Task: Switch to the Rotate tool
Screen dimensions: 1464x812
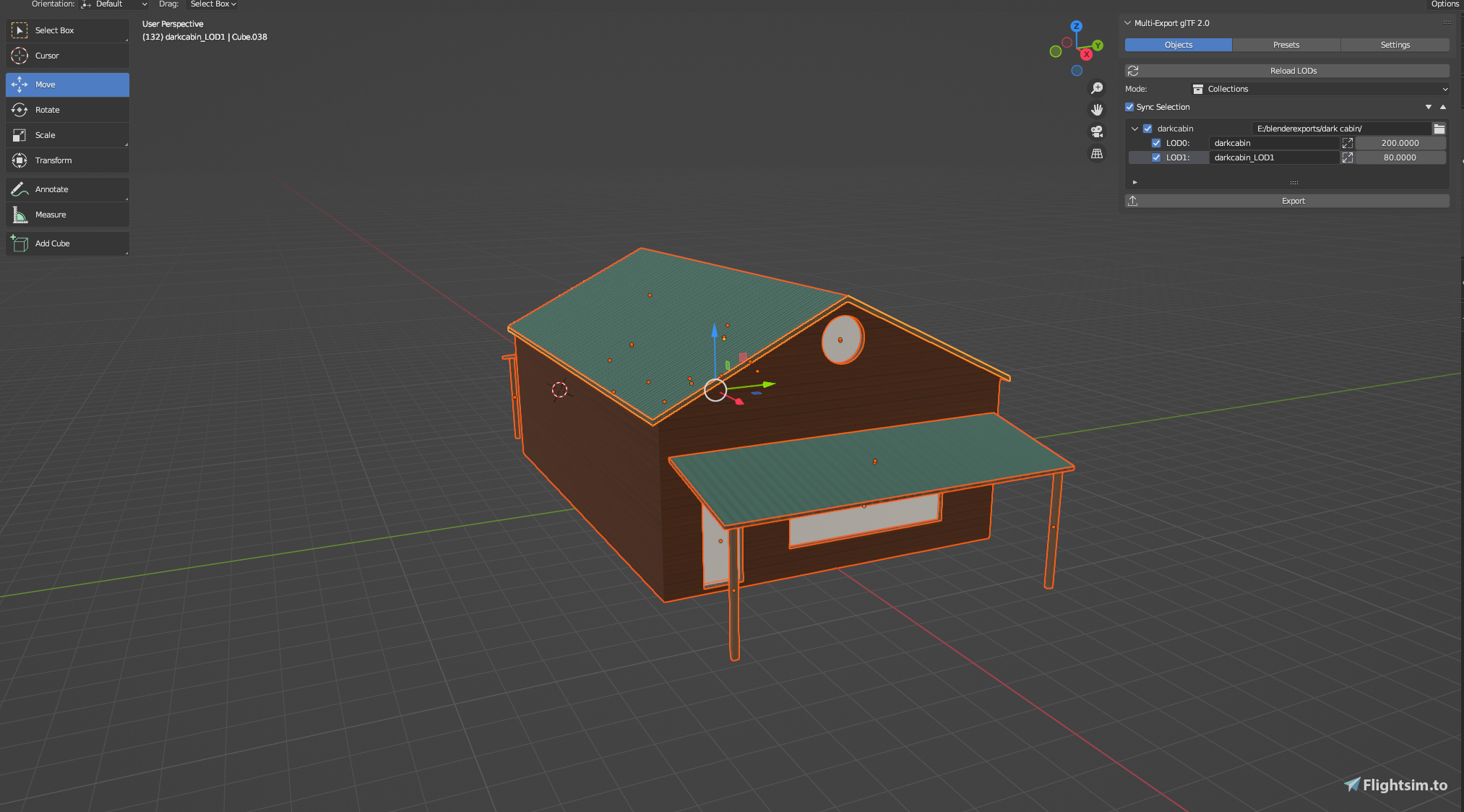Action: tap(67, 110)
